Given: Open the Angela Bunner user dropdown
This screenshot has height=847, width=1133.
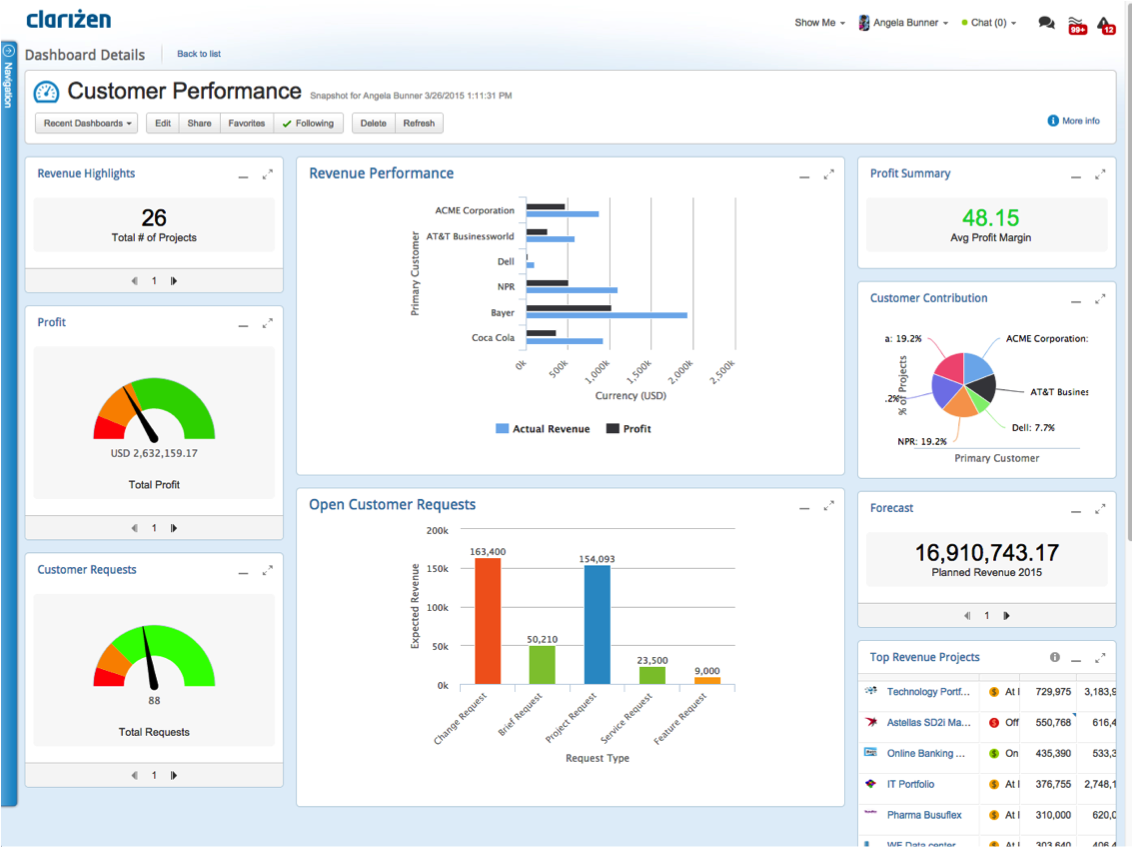Looking at the screenshot, I should click(x=902, y=21).
